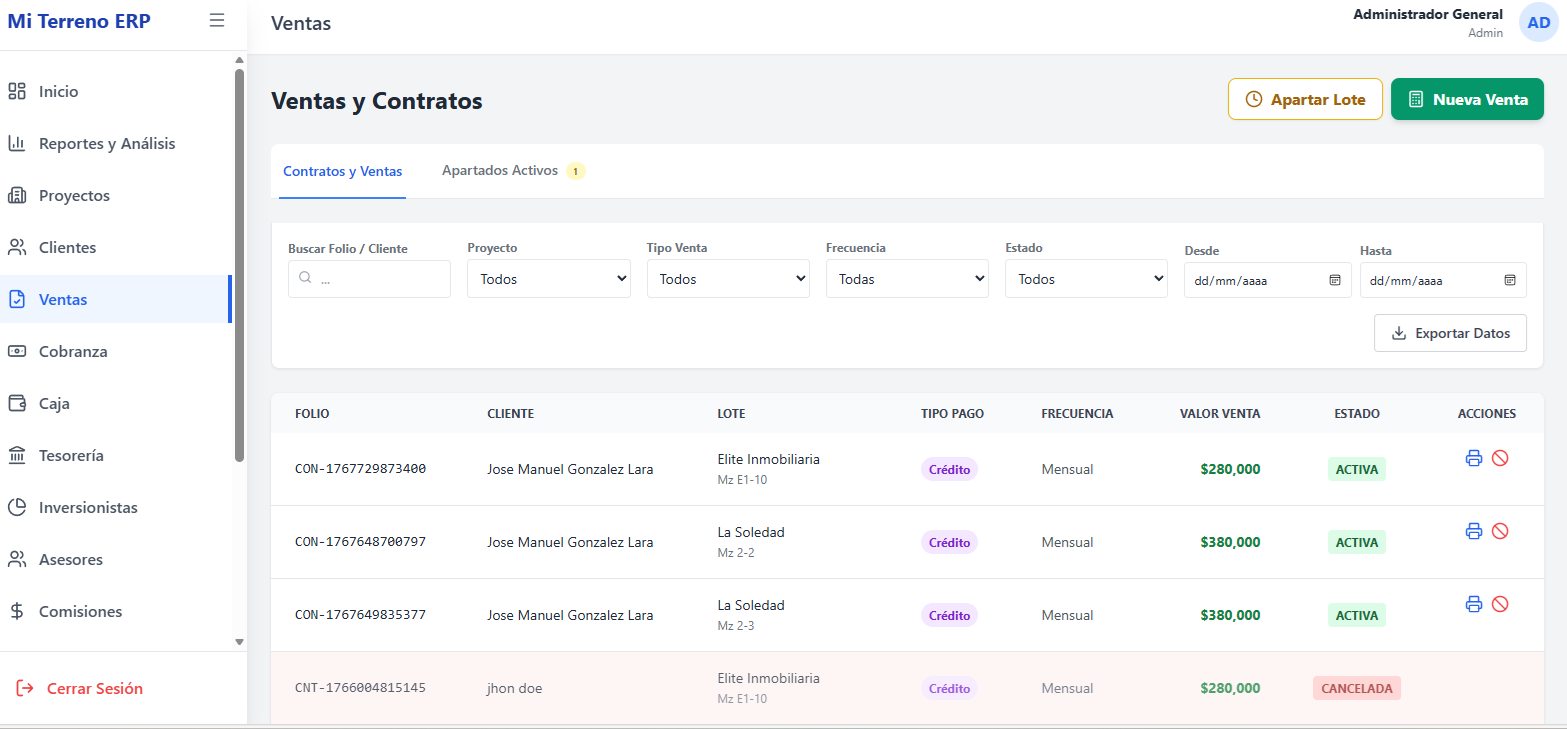Click the Exportar Datos button

pyautogui.click(x=1450, y=333)
